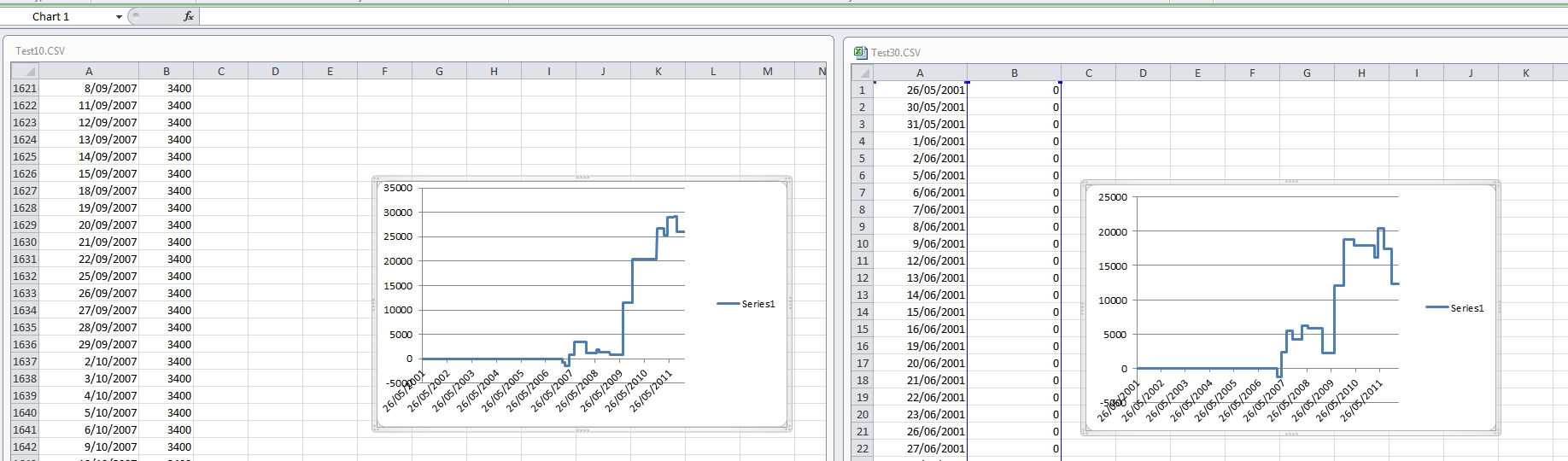The height and width of the screenshot is (461, 1568).
Task: Click the 0 value in Test30.CSV row 5
Action: click(x=1015, y=158)
